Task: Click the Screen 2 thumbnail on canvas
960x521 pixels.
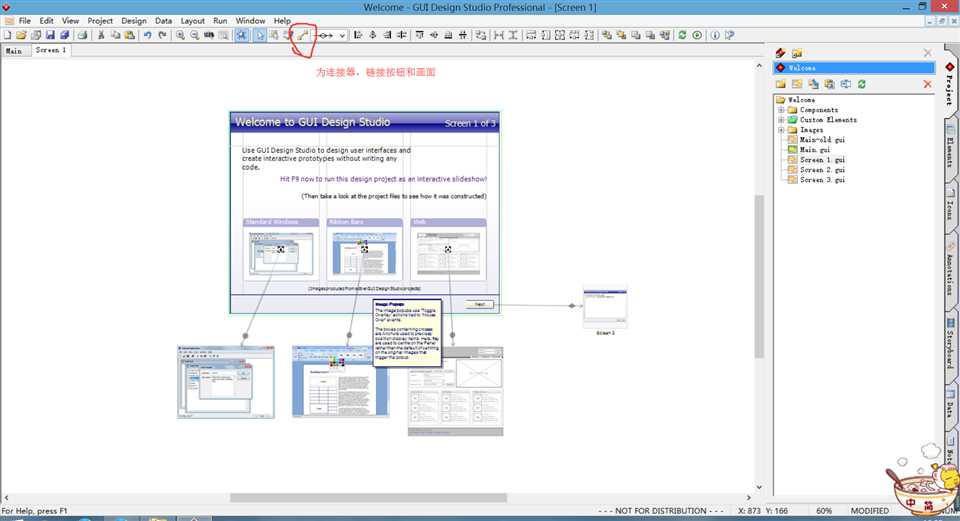Action: pyautogui.click(x=605, y=305)
